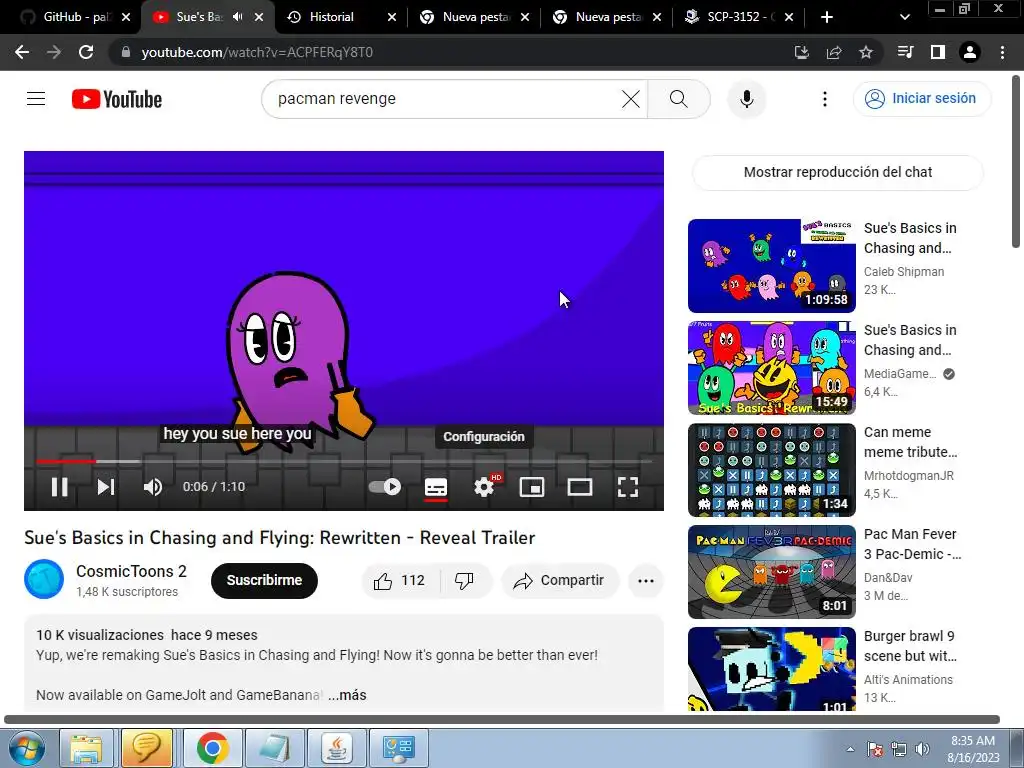Open Chrome profile avatar menu
This screenshot has width=1024, height=768.
(970, 52)
